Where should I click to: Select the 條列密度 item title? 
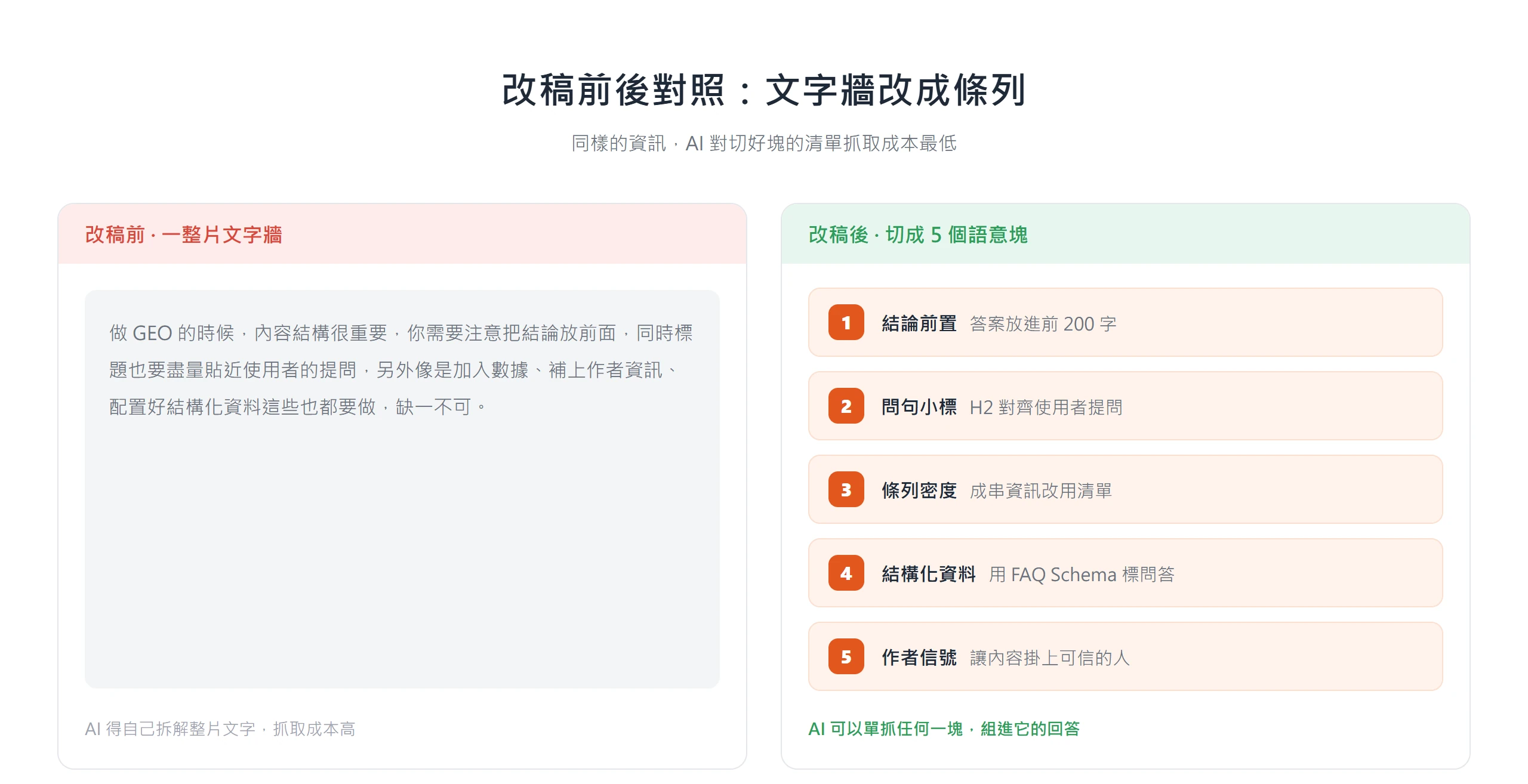click(x=919, y=490)
